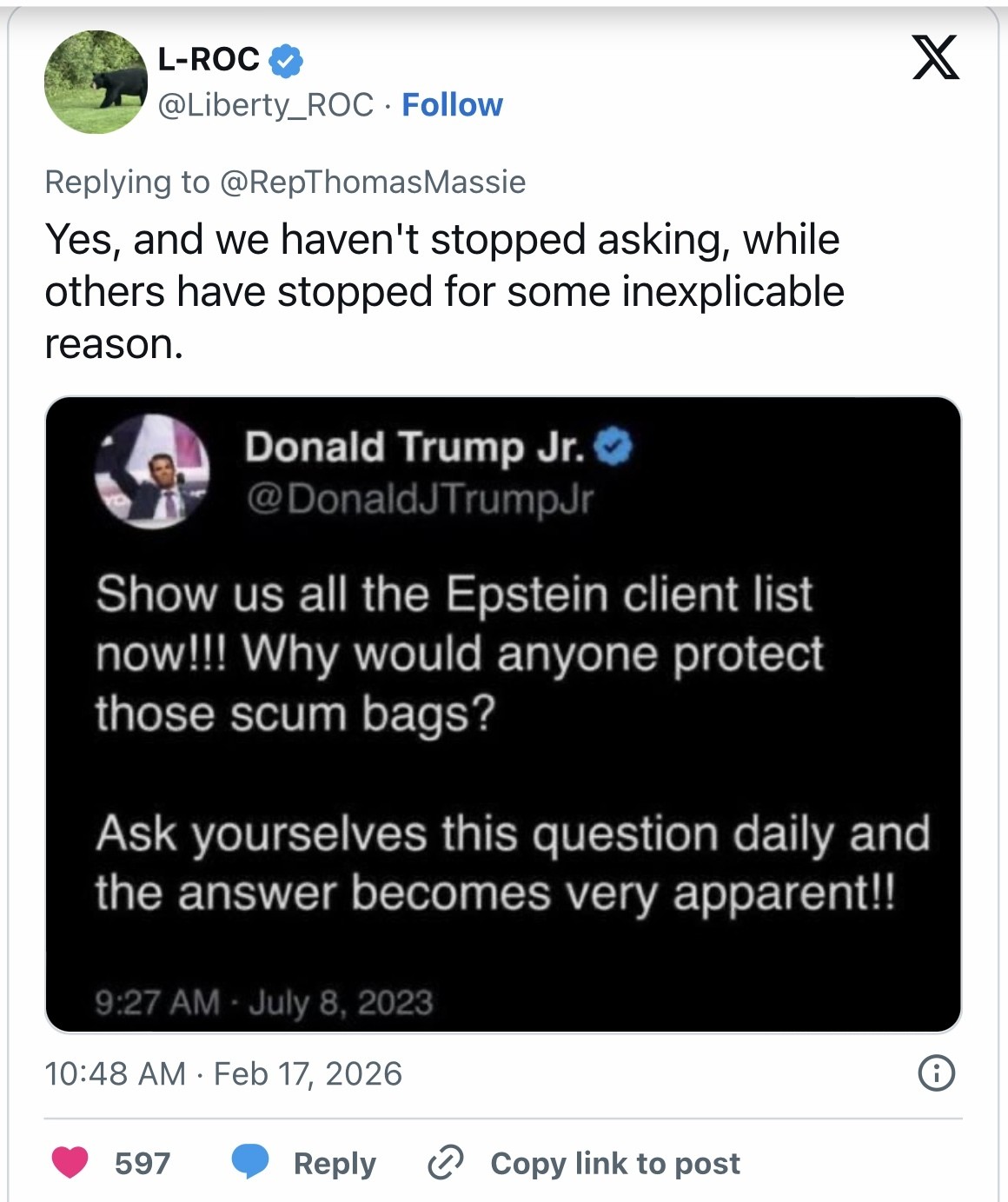This screenshot has width=1008, height=1202.
Task: Open the @RepThomasMassie mention link
Action: coord(373,183)
